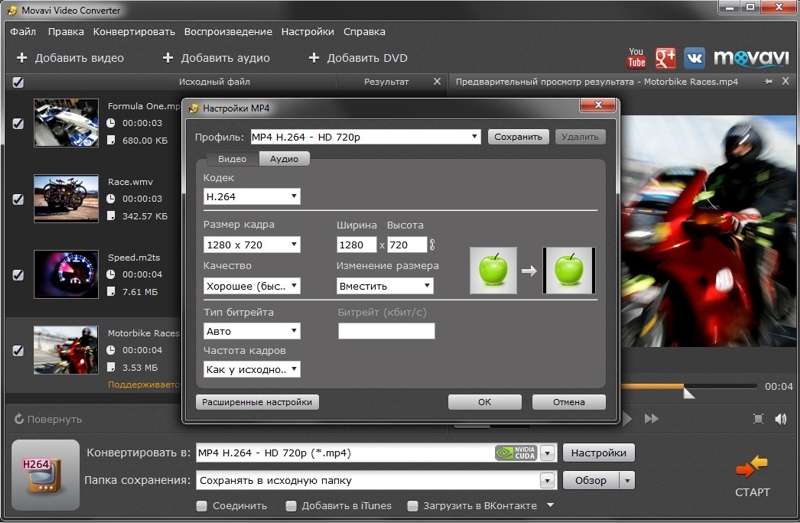This screenshot has width=800, height=523.
Task: Switch to the Аудио tab
Action: click(x=284, y=159)
